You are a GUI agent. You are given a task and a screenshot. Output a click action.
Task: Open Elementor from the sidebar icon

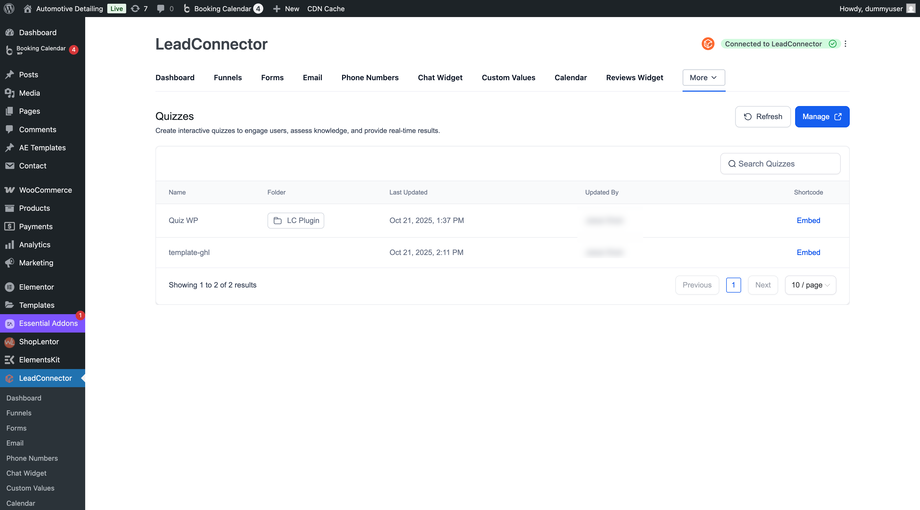(x=10, y=287)
